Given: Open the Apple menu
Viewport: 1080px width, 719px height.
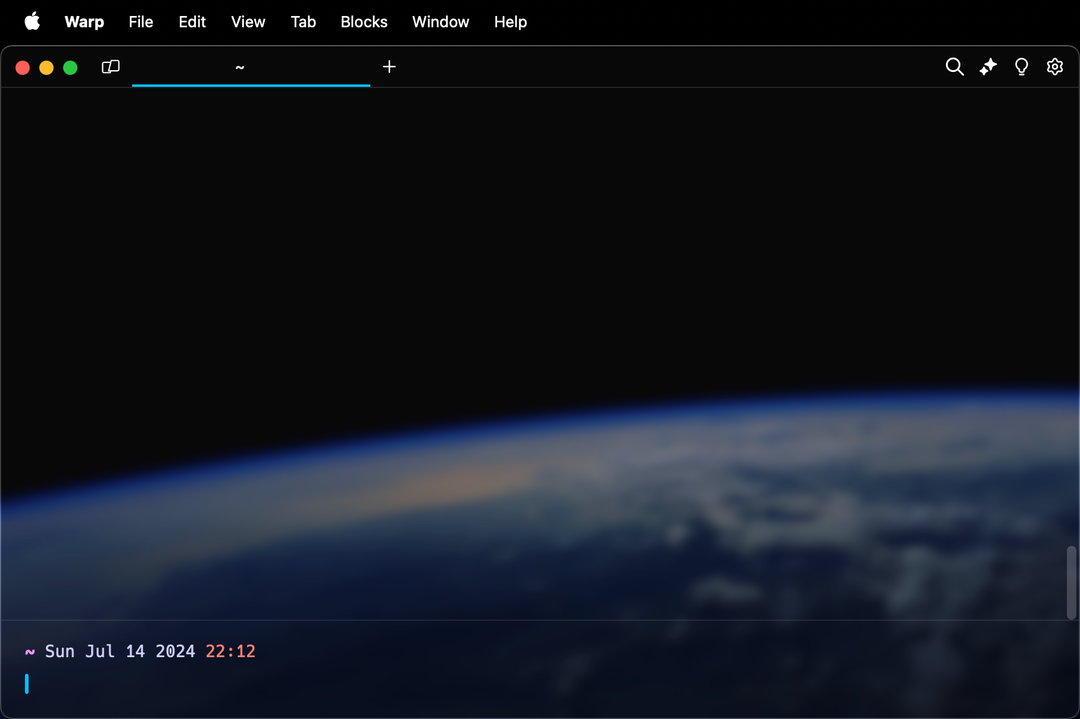Looking at the screenshot, I should 32,22.
